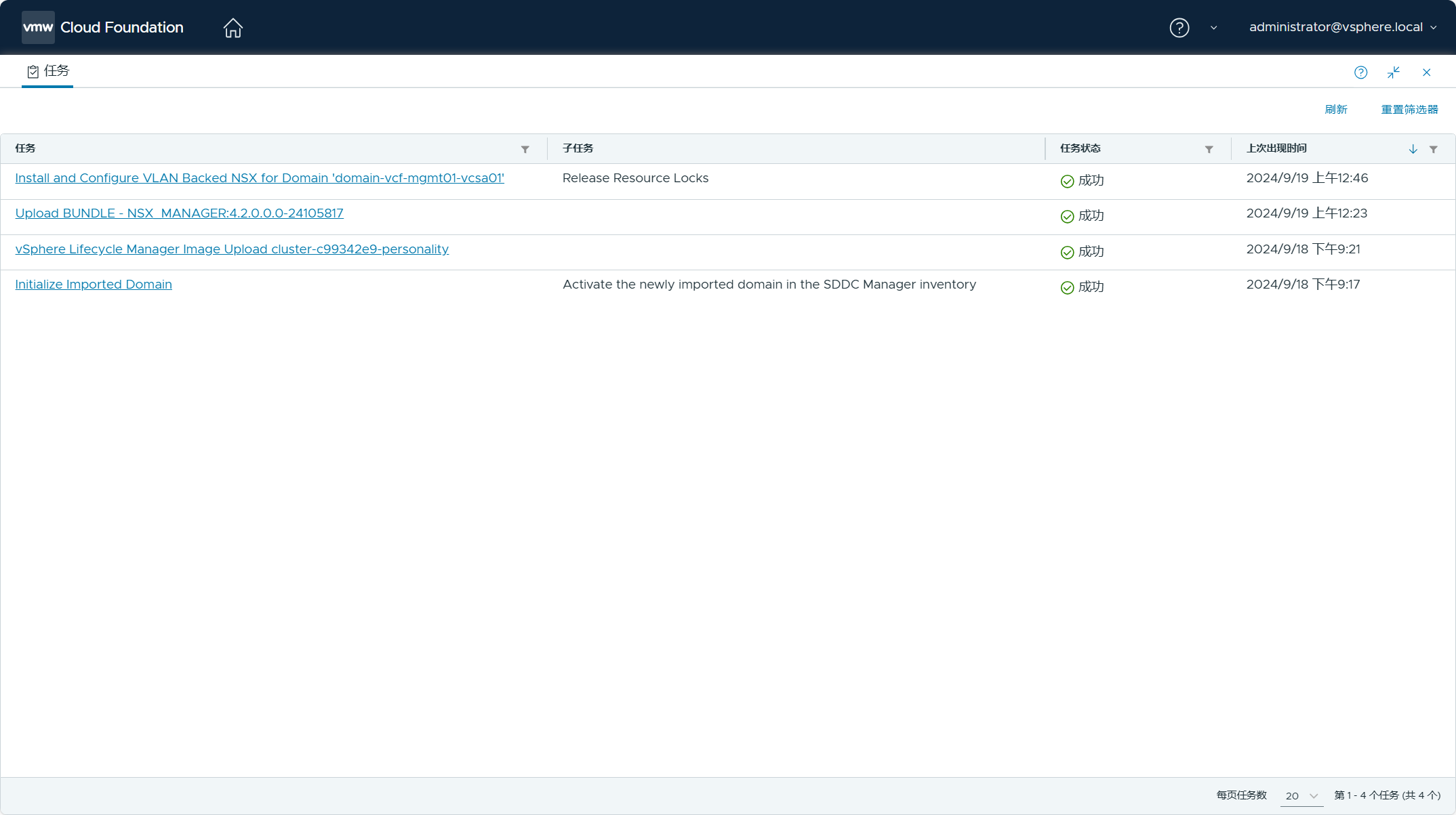Click the 刷新 refresh button

coord(1335,110)
